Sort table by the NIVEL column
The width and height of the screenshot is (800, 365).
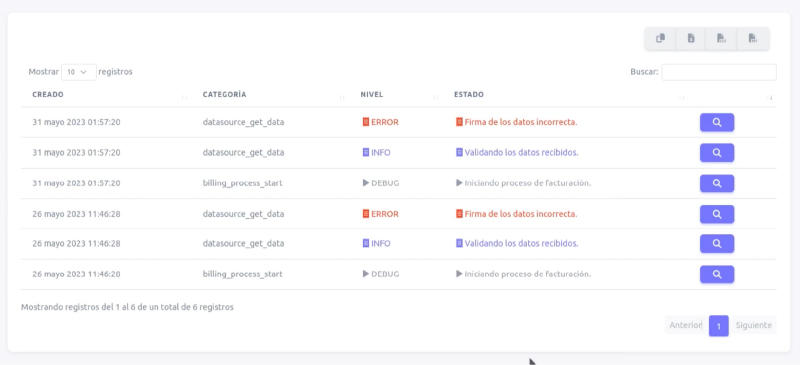(x=371, y=94)
